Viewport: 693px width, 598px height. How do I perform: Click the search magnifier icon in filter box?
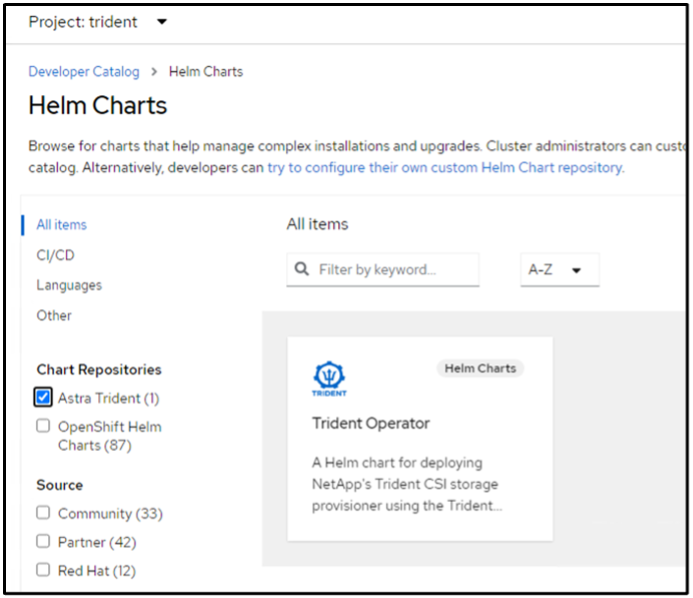pos(301,269)
